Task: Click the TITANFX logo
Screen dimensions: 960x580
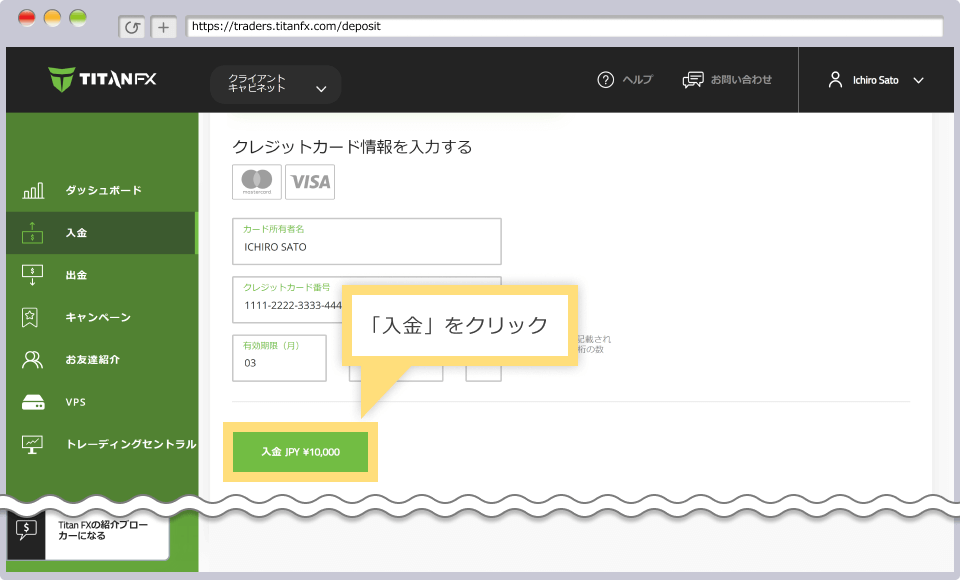Action: pyautogui.click(x=102, y=78)
